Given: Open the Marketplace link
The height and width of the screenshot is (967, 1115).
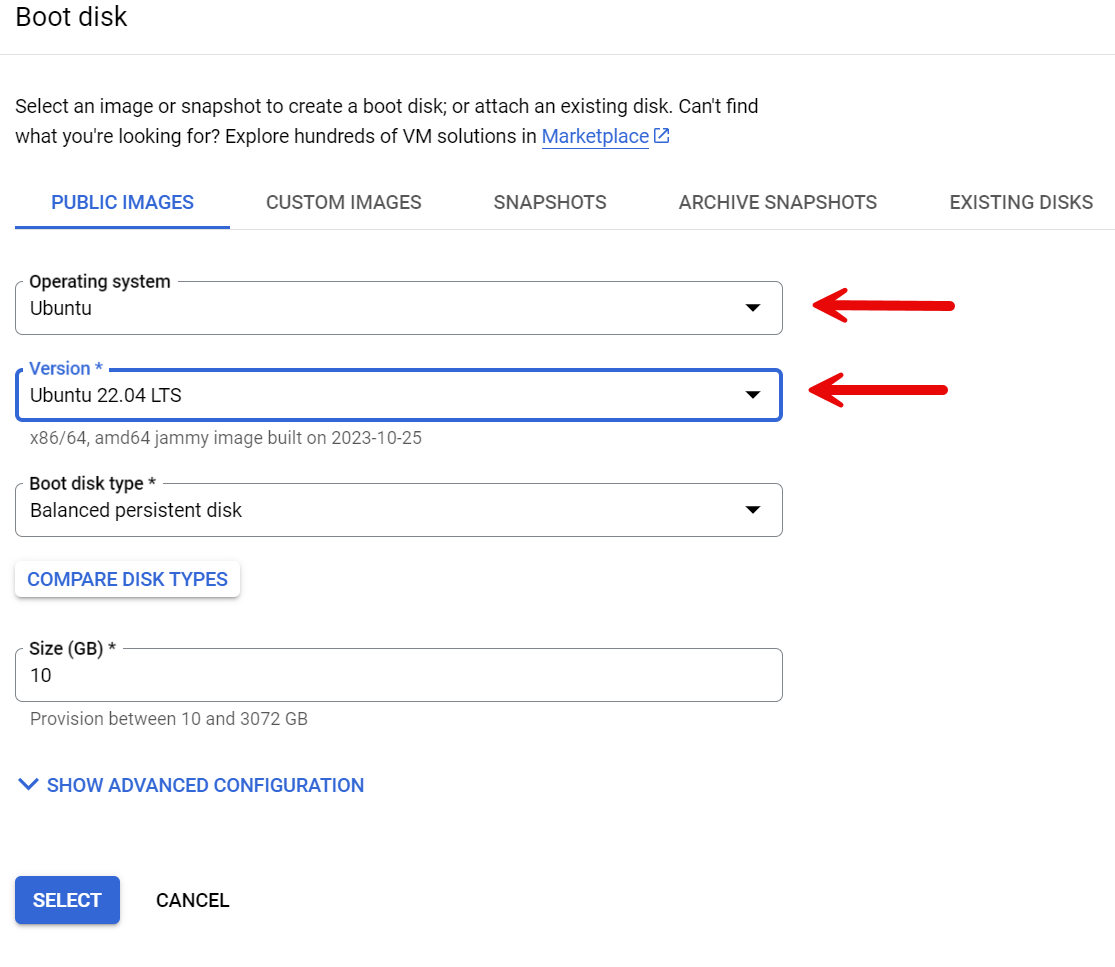Looking at the screenshot, I should [x=594, y=136].
